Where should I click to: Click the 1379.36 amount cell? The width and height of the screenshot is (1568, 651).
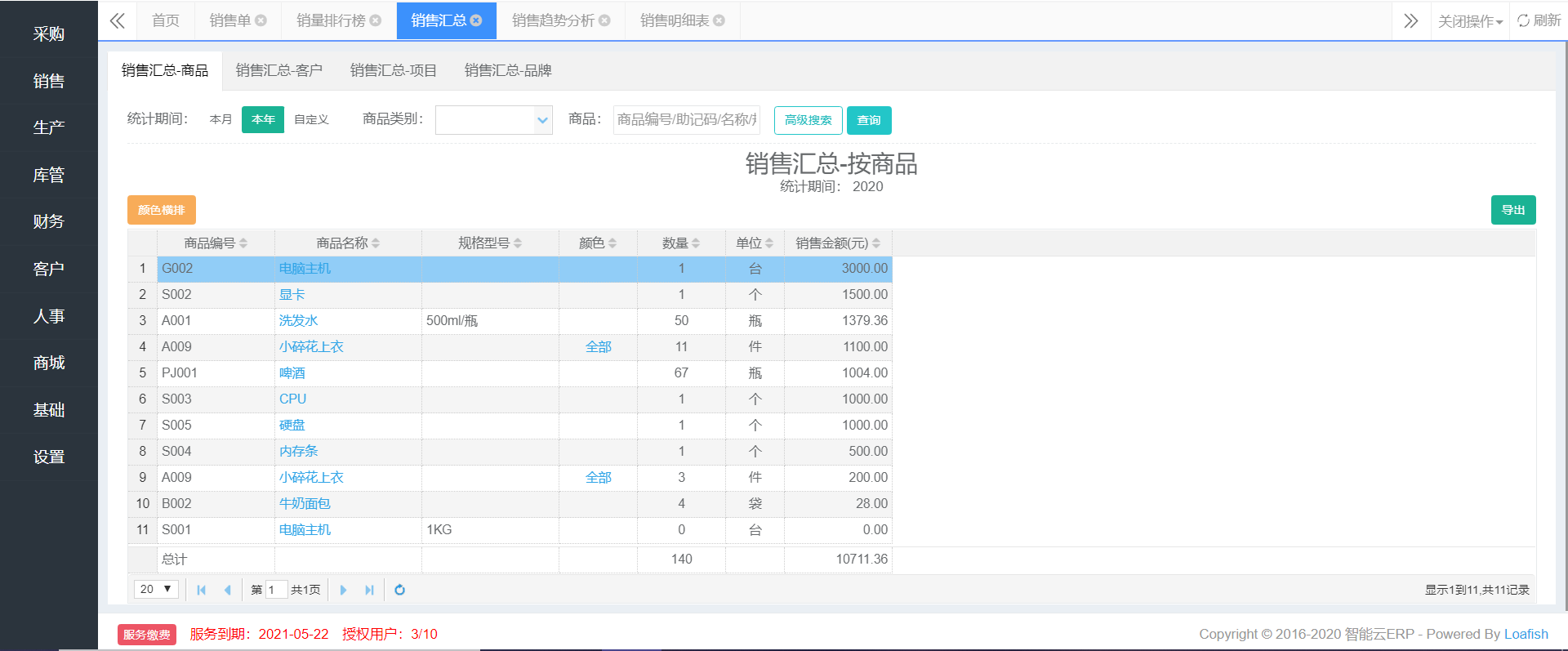838,321
